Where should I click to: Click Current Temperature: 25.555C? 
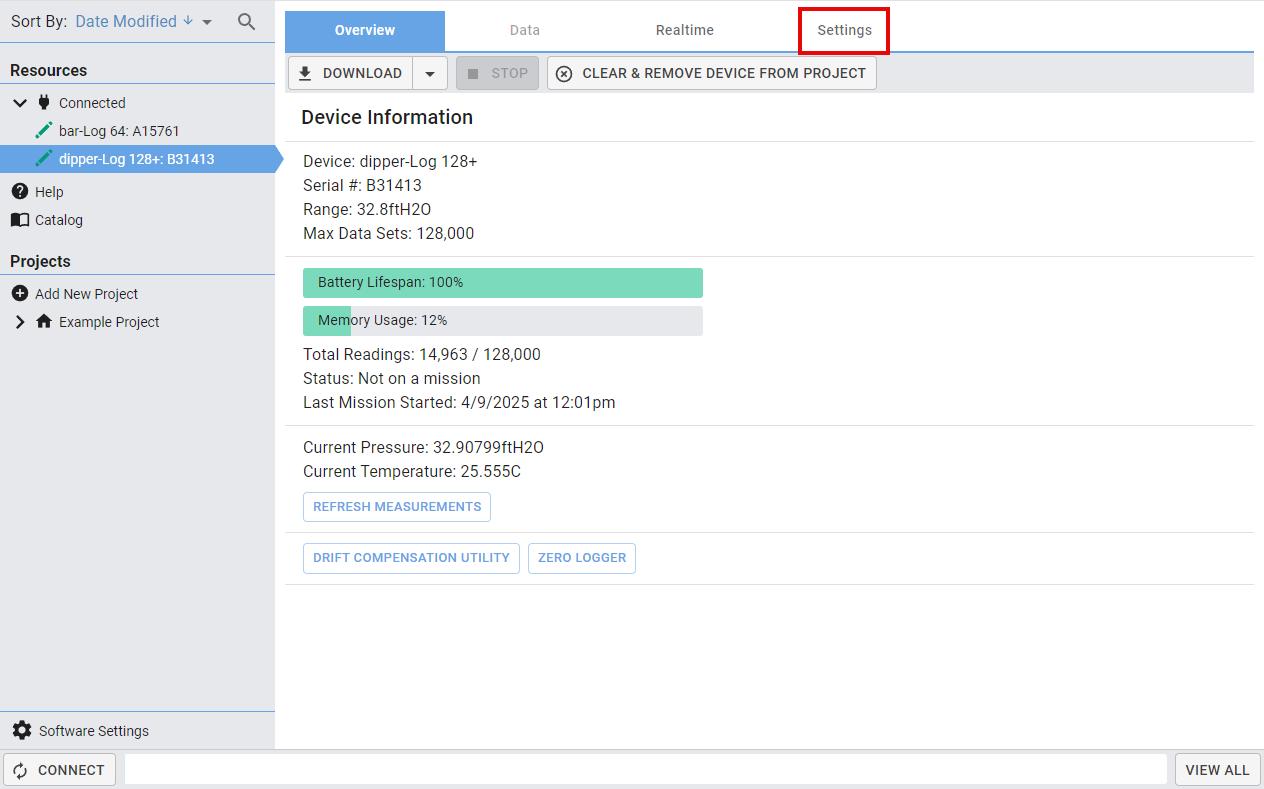point(412,471)
